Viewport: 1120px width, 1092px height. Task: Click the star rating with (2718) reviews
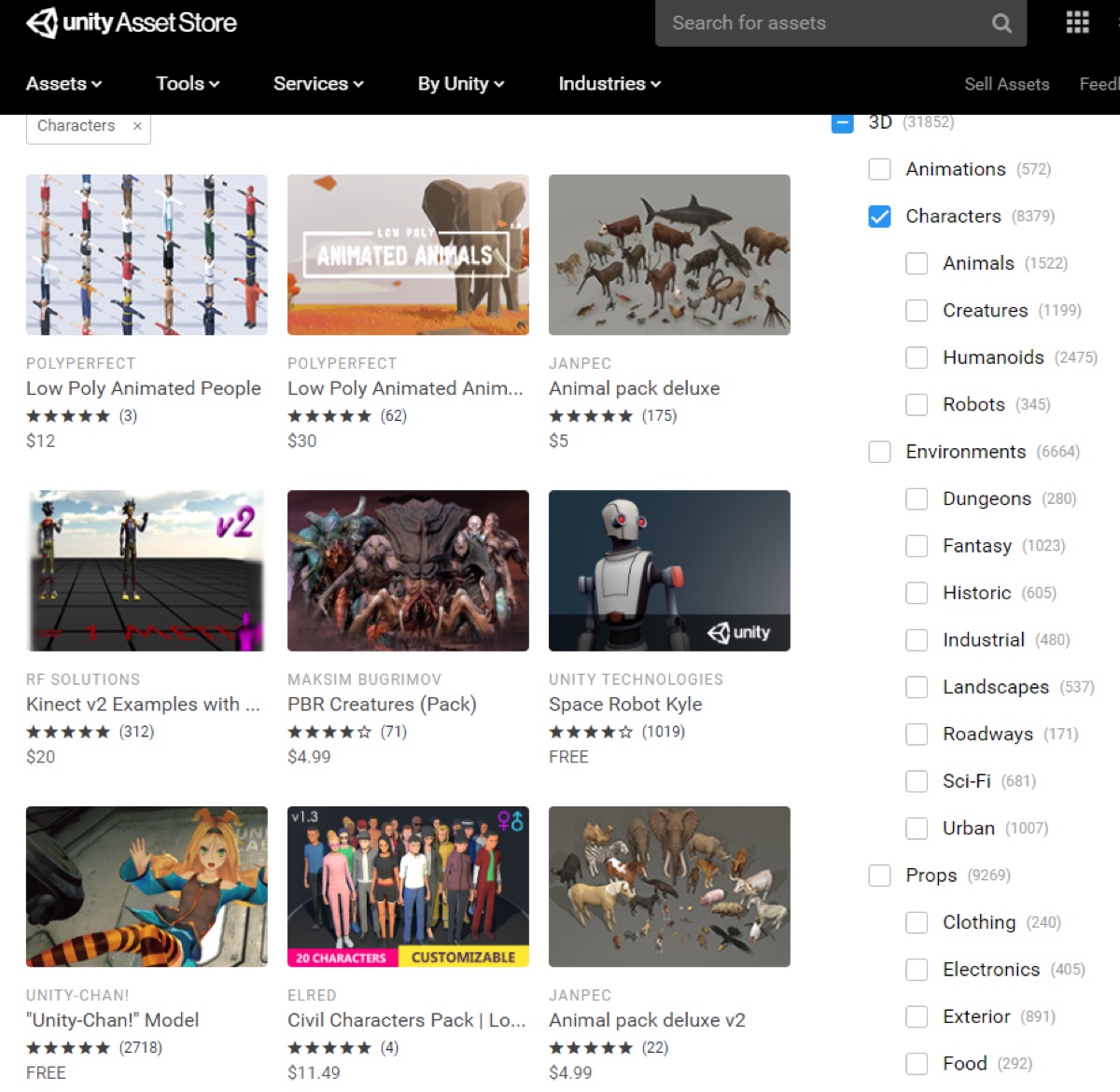(94, 1048)
